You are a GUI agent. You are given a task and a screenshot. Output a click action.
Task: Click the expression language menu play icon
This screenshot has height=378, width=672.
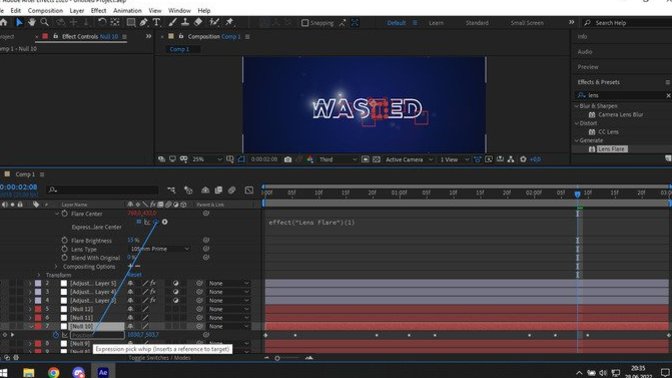click(165, 222)
